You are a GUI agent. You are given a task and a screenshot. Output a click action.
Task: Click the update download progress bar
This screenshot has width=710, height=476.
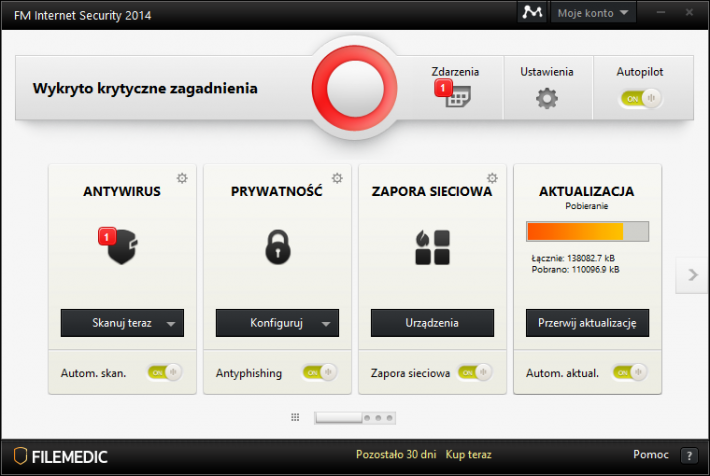click(587, 231)
